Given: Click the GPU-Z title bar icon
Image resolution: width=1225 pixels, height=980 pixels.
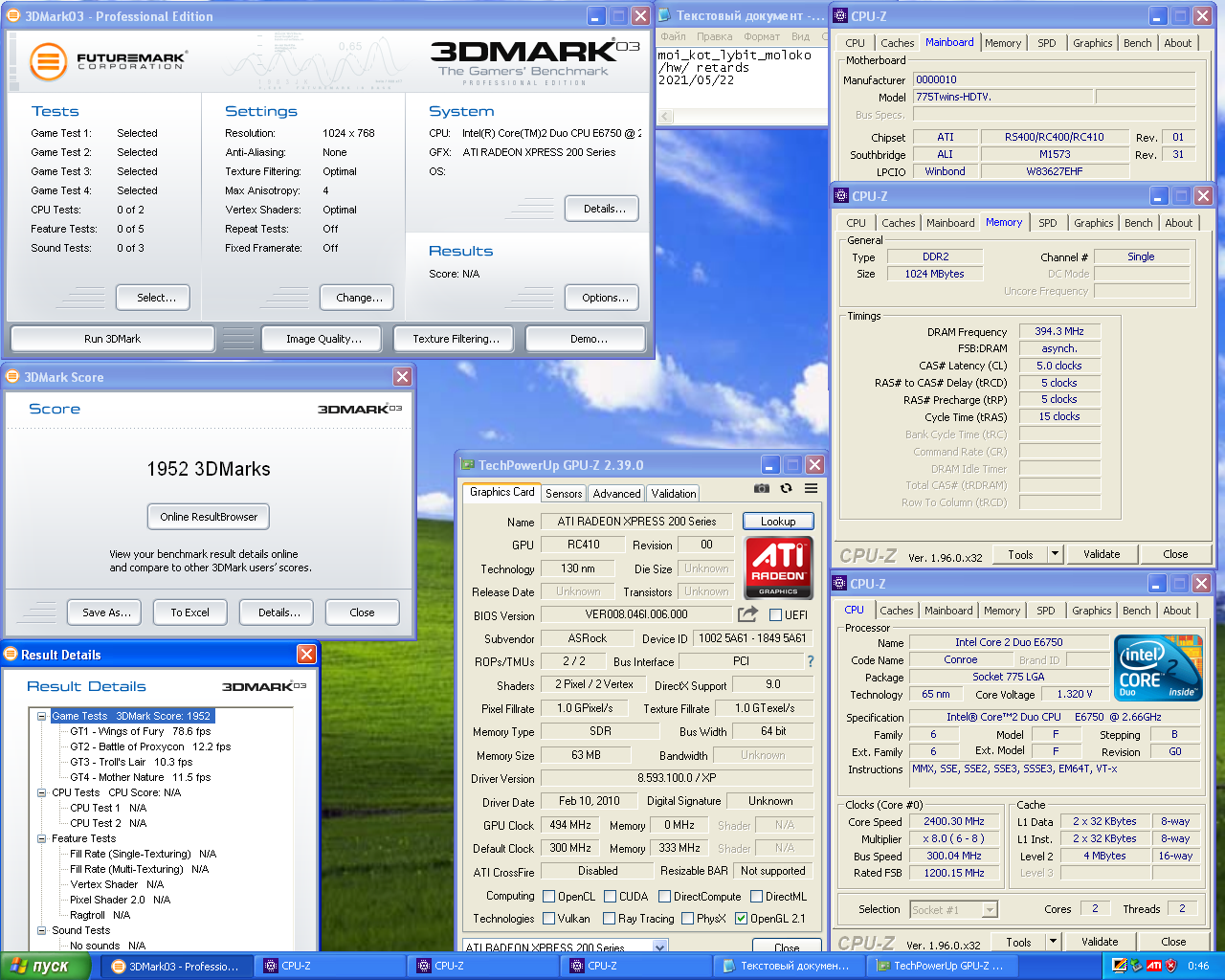Looking at the screenshot, I should [468, 465].
